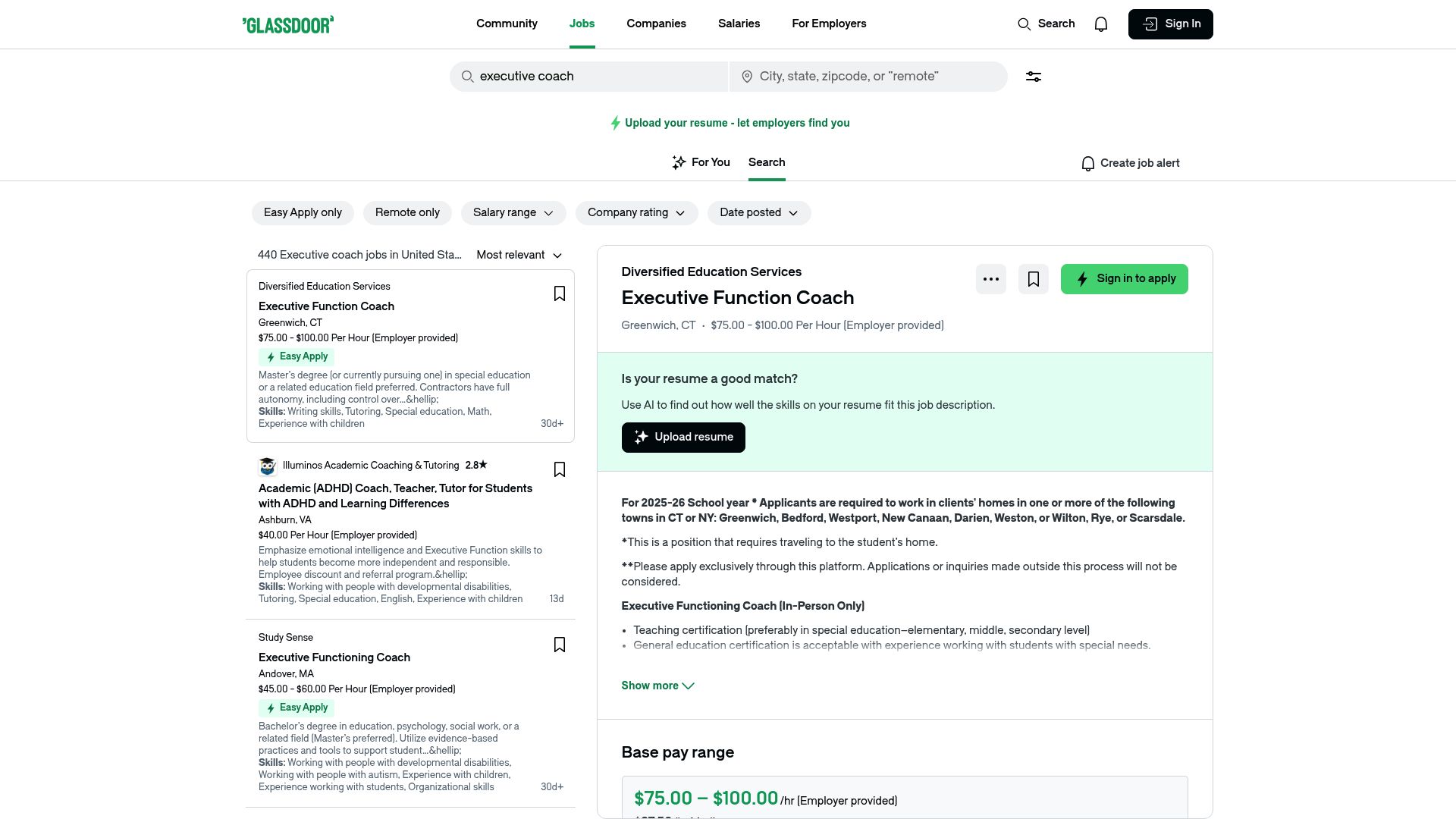
Task: Focus the location search field
Action: pyautogui.click(x=872, y=77)
